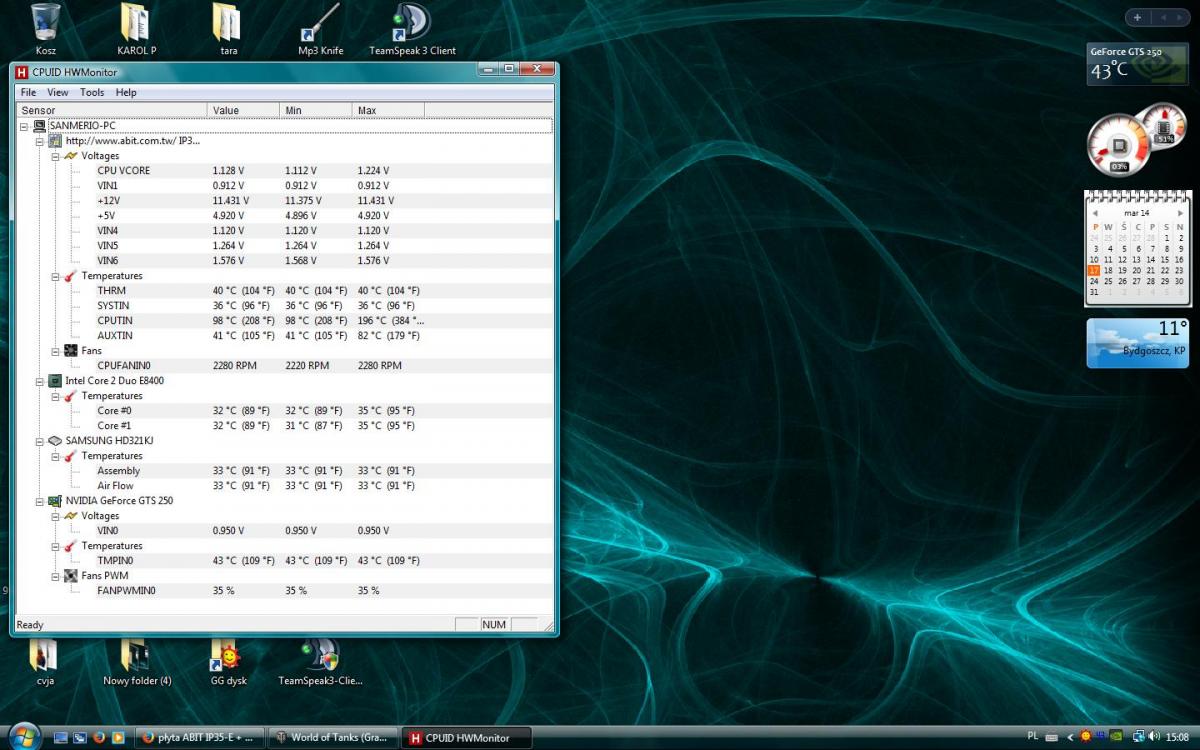Viewport: 1200px width, 750px height.
Task: Collapse the abit.com.tw mainboard node
Action: click(x=40, y=141)
